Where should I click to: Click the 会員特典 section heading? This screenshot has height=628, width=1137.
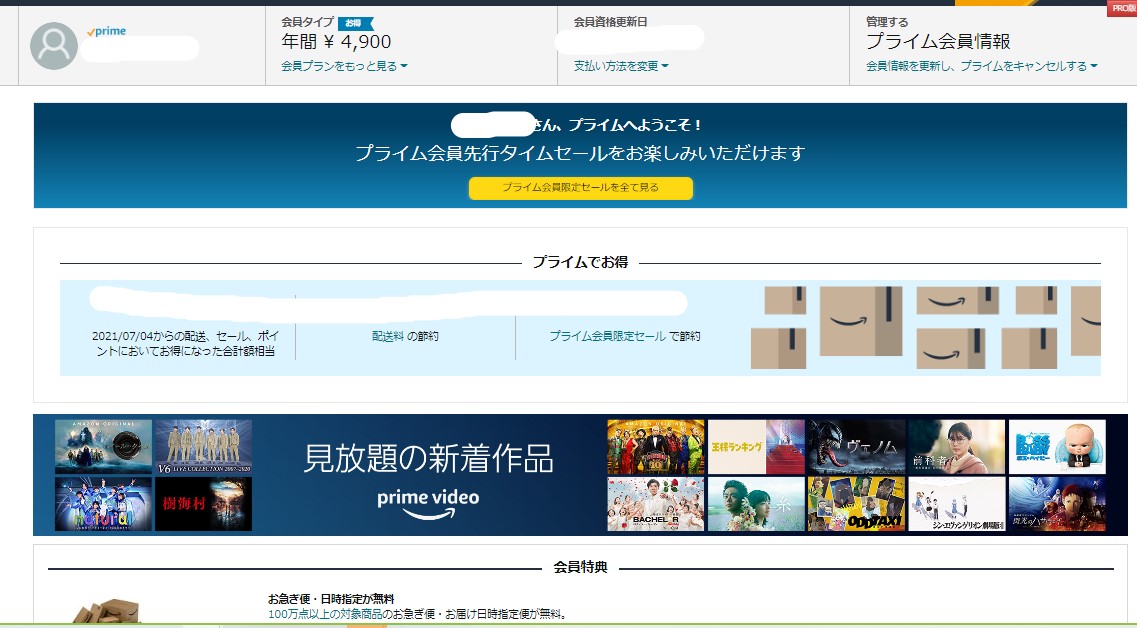tap(580, 567)
